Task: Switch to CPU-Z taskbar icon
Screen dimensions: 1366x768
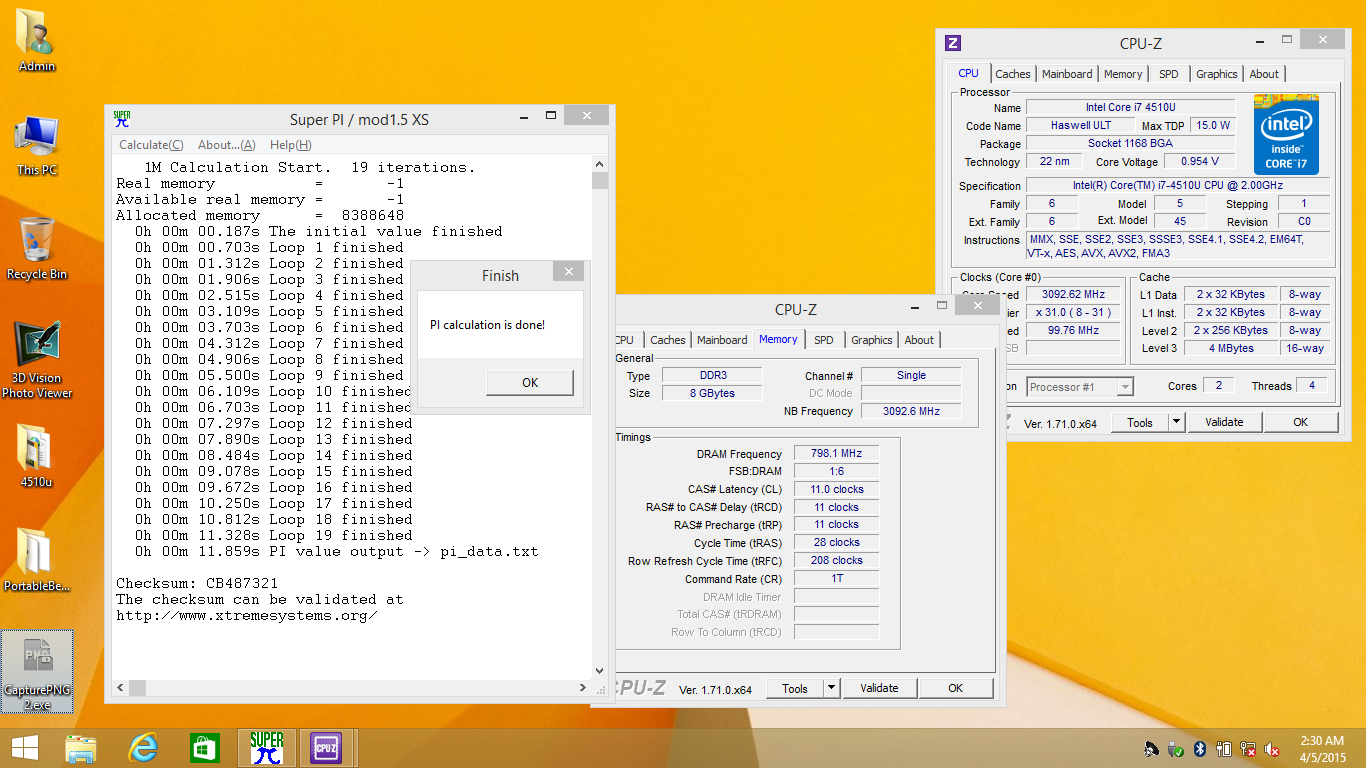Action: [327, 748]
